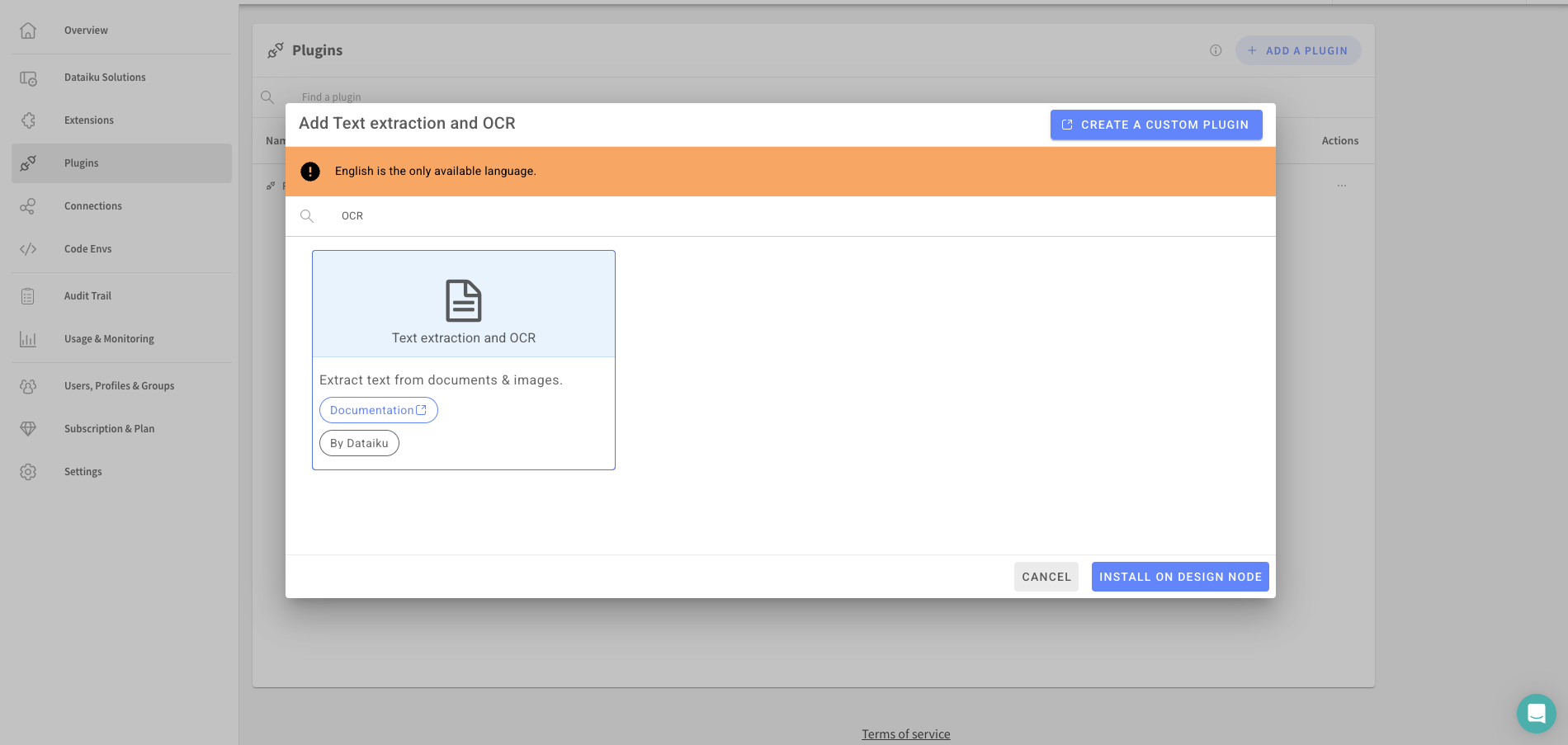Go to Overview in sidebar

tap(86, 31)
